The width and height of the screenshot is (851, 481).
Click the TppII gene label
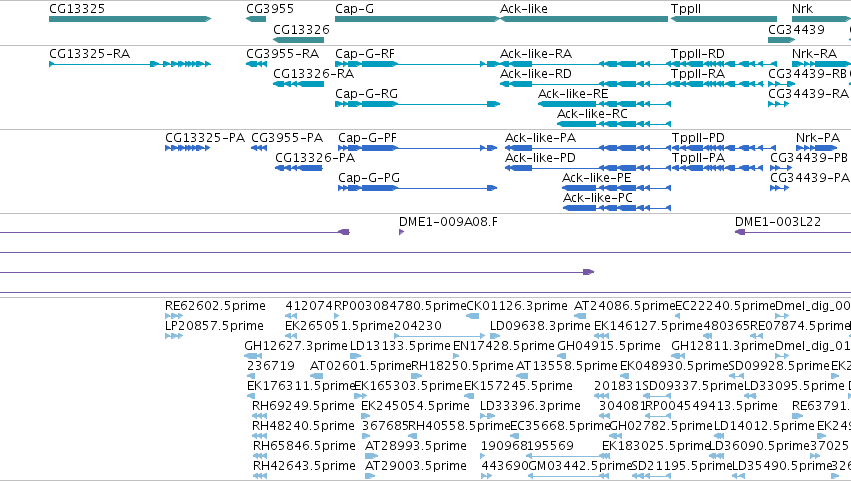[x=685, y=9]
